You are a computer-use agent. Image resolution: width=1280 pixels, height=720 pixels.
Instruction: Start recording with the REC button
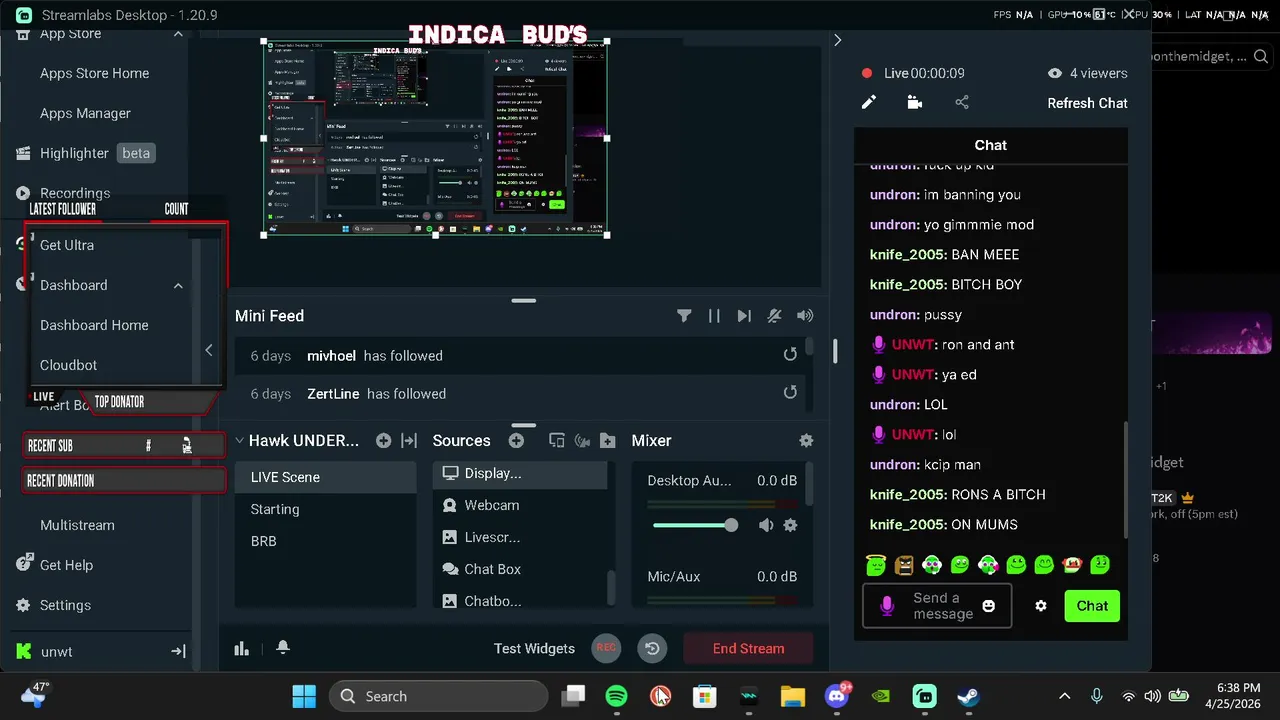coord(606,648)
